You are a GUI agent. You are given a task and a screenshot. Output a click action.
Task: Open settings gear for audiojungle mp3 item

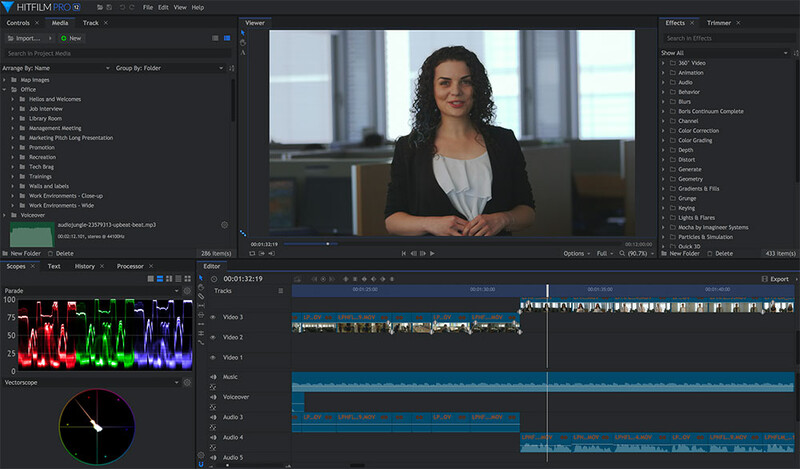[x=224, y=225]
